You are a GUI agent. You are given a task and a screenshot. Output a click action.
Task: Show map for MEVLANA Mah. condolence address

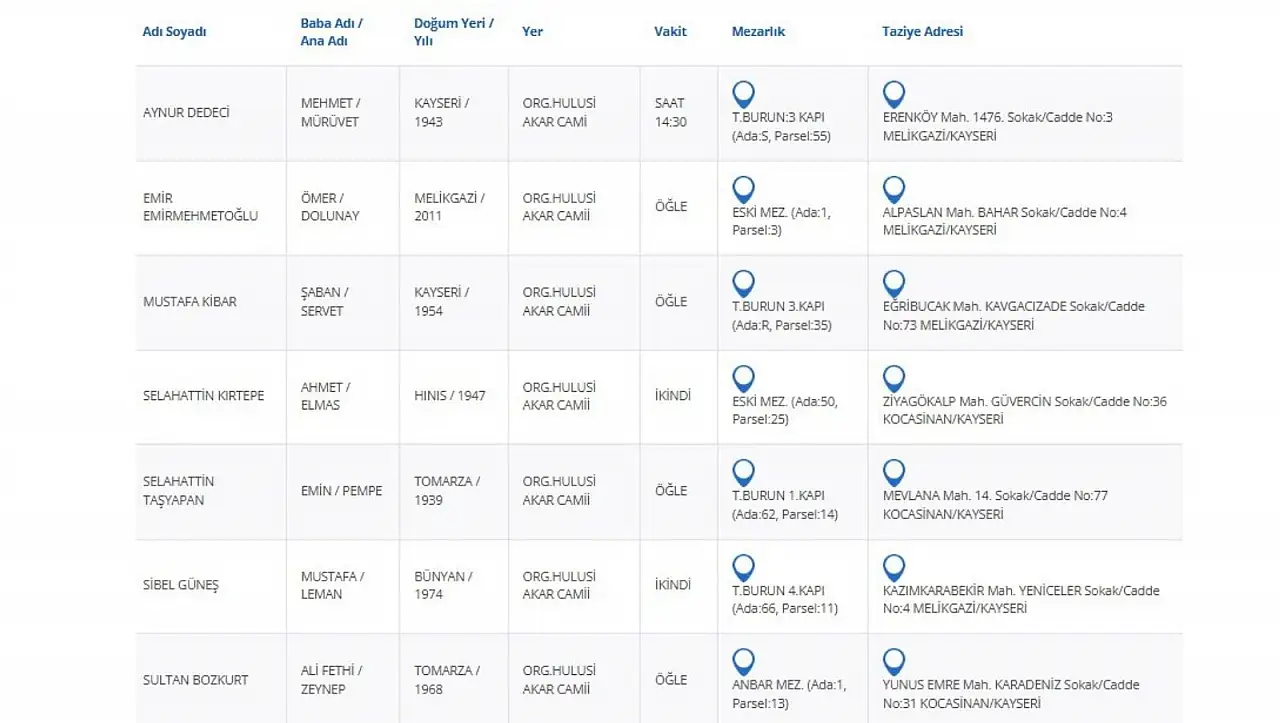pos(894,473)
